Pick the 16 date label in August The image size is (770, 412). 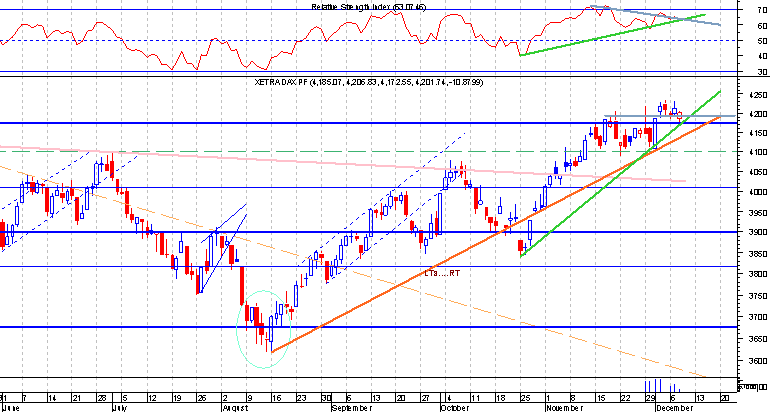[276, 398]
